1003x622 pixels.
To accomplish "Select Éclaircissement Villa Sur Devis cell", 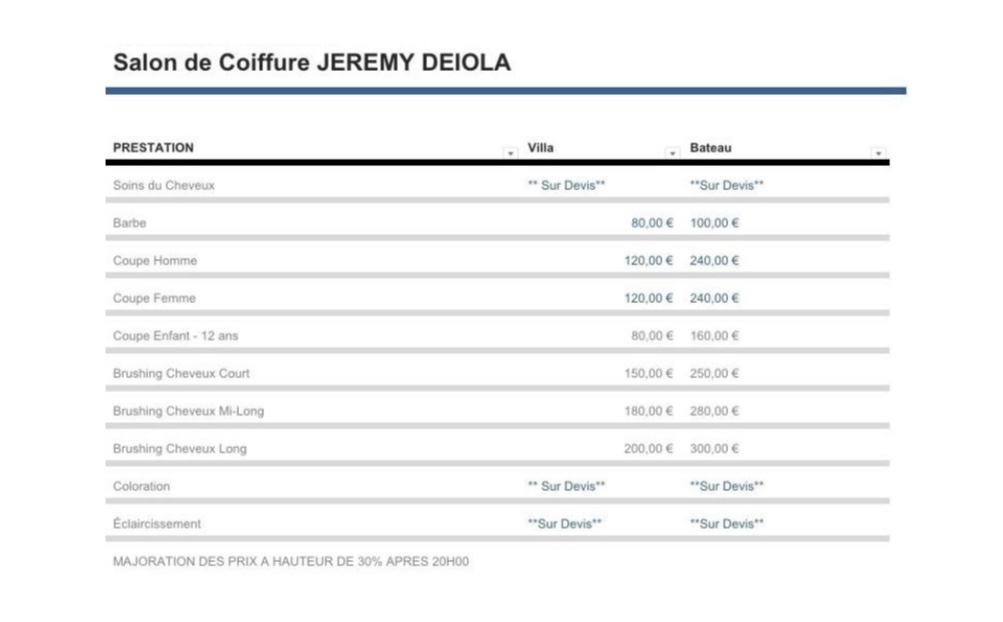I will 564,524.
